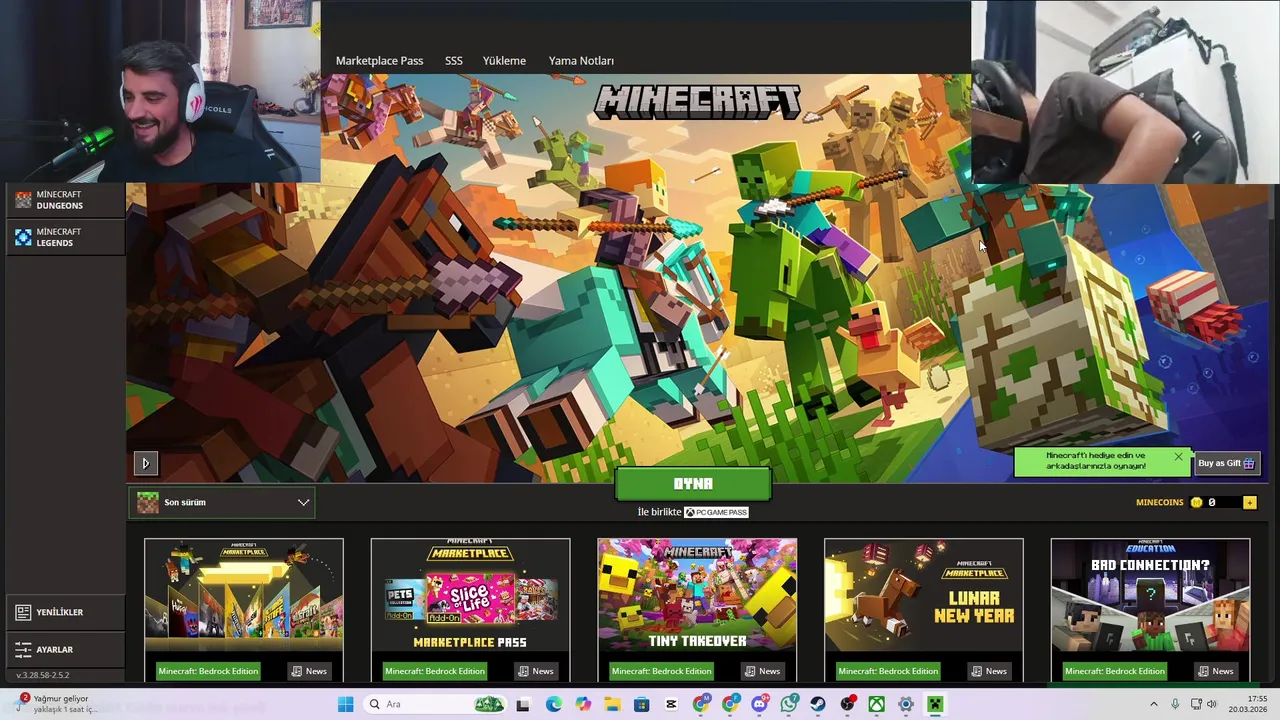Open Discord from the taskbar
The height and width of the screenshot is (720, 1280).
[759, 705]
